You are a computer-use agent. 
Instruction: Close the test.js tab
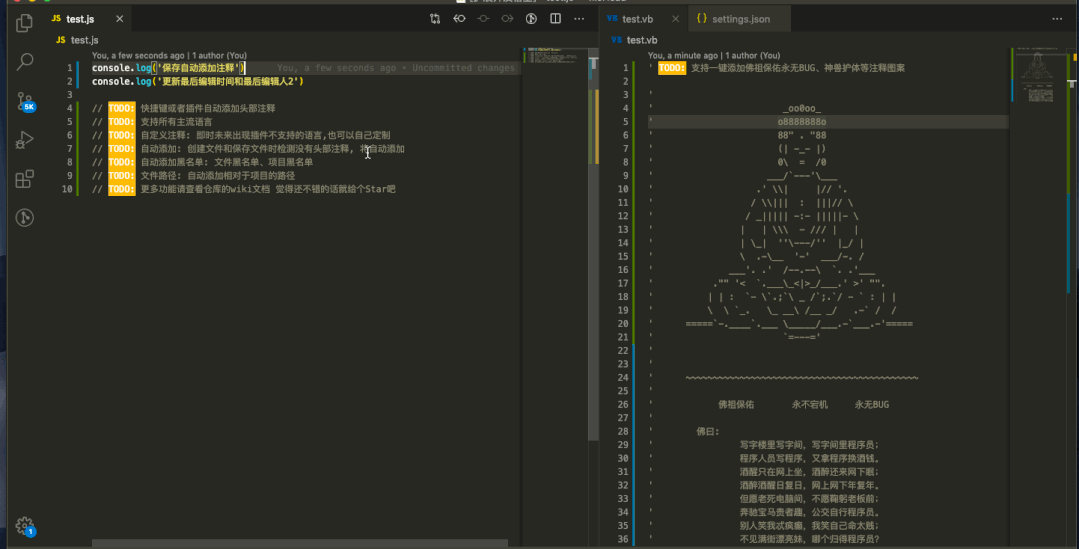[120, 19]
